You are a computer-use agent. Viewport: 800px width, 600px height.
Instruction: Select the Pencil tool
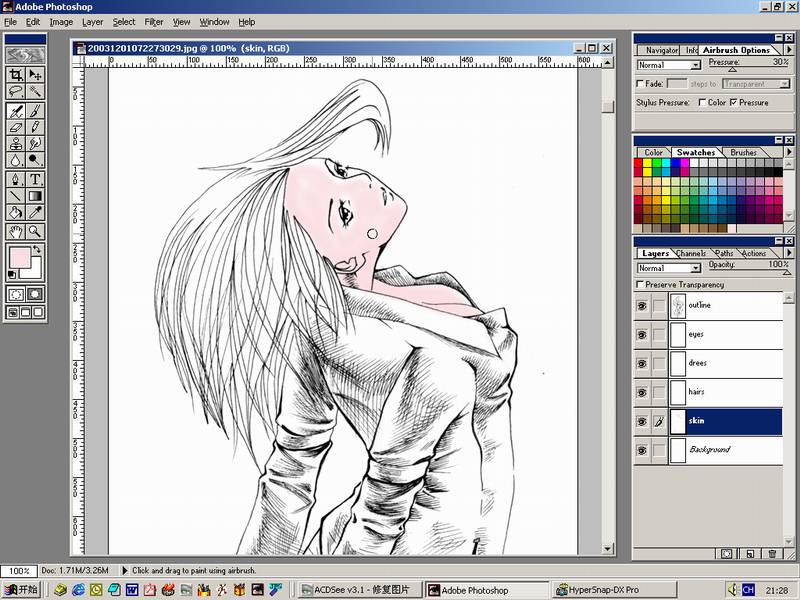click(35, 127)
